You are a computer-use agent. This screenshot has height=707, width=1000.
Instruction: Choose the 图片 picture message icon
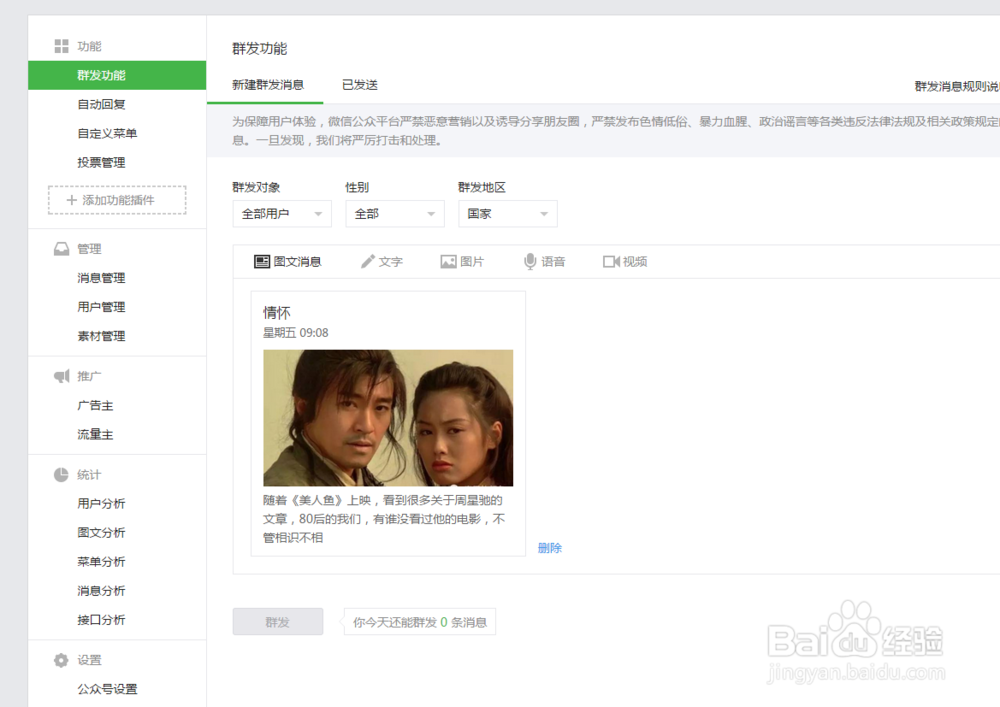pyautogui.click(x=447, y=261)
